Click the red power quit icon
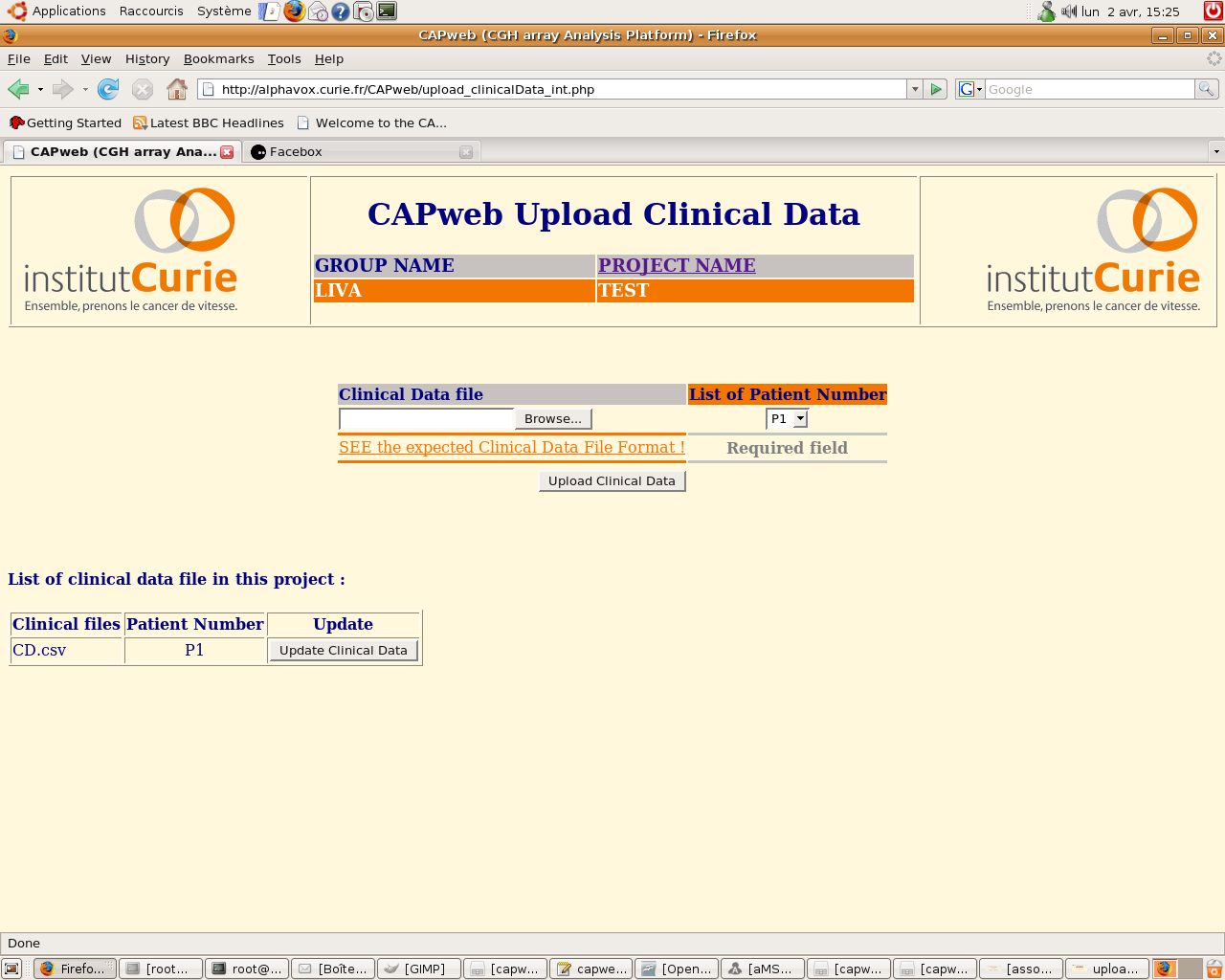The image size is (1225, 980). coord(1213,11)
